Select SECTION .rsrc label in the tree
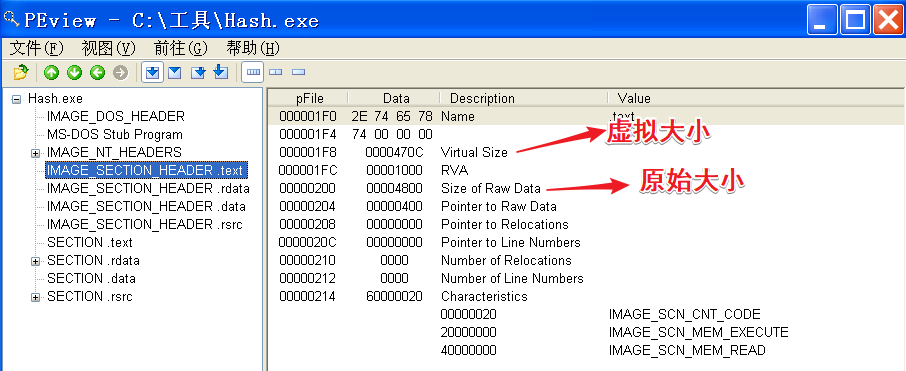 [x=90, y=296]
